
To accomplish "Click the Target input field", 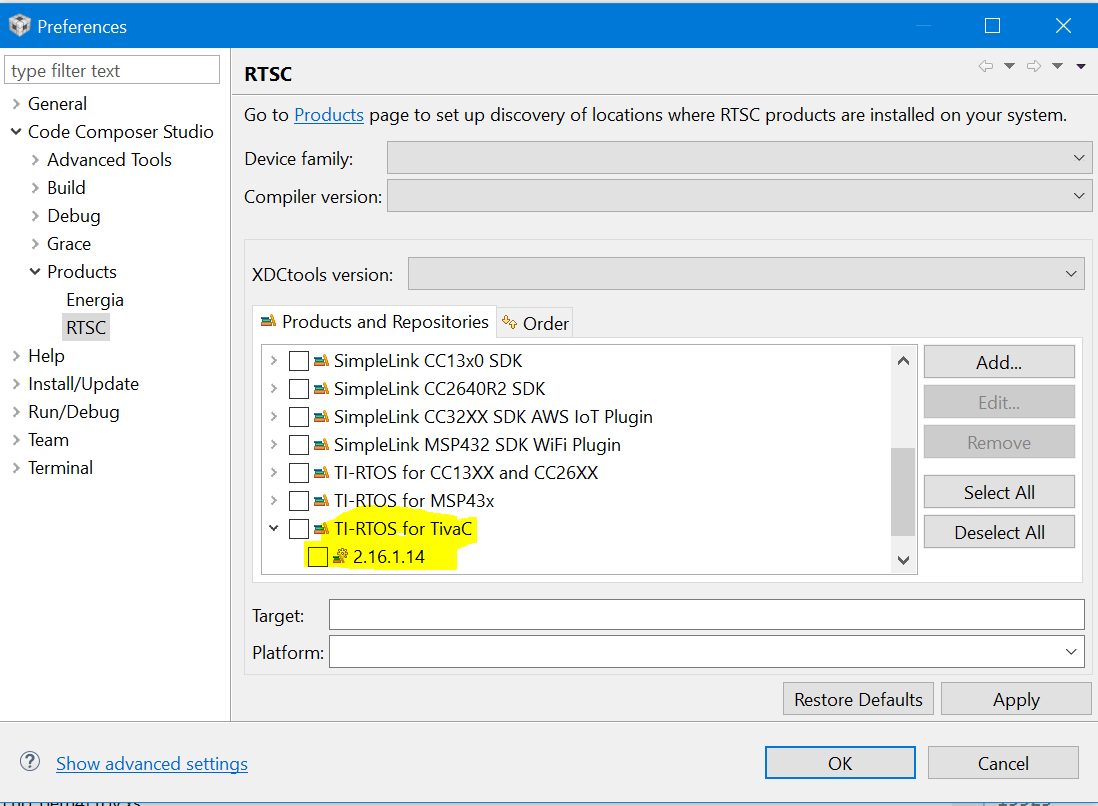I will (707, 615).
